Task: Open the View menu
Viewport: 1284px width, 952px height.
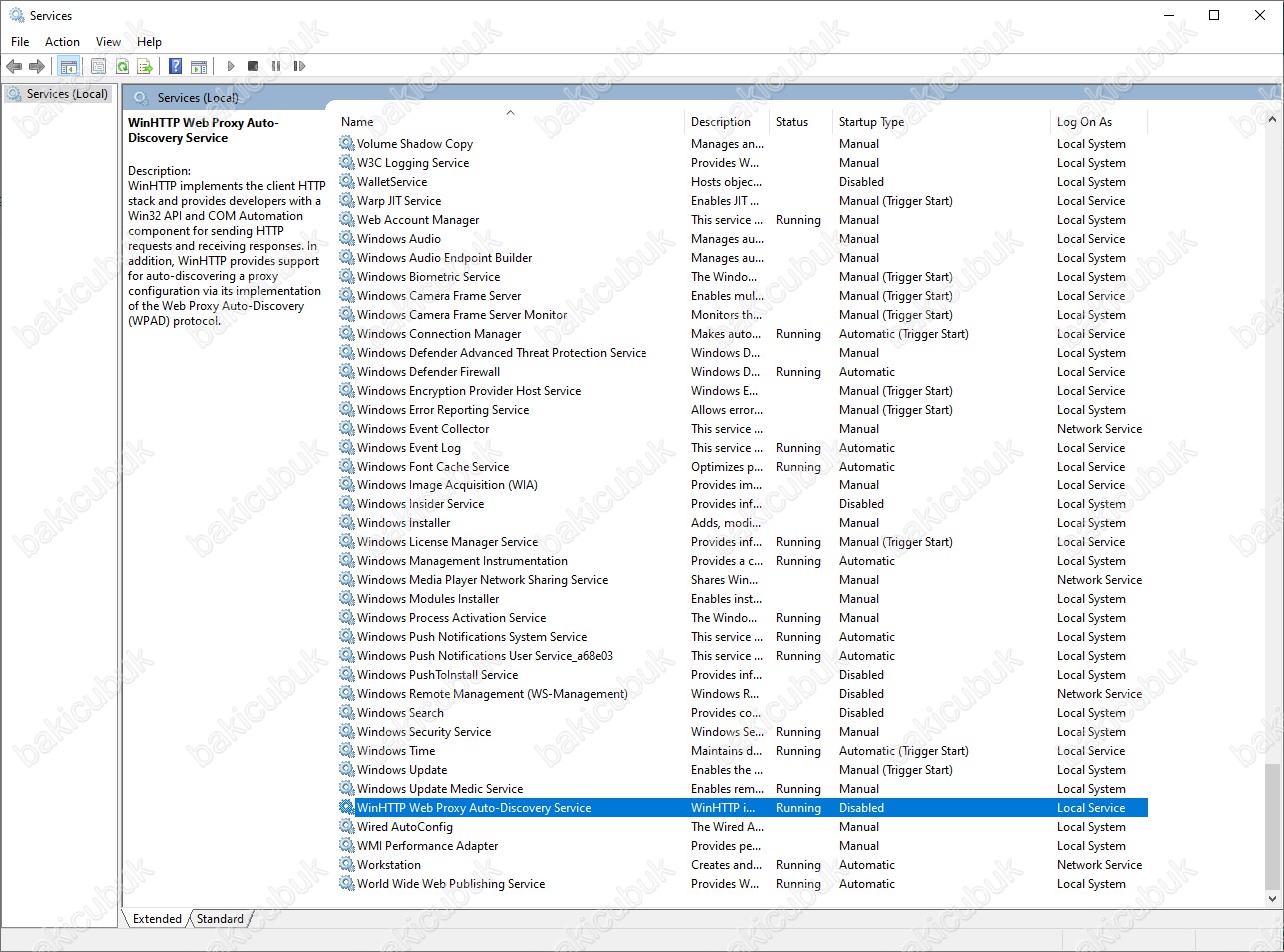Action: point(108,42)
